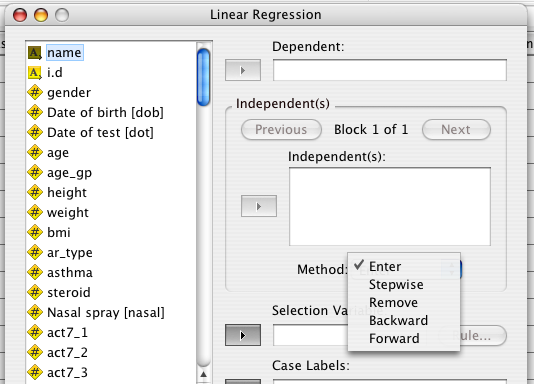534x384 pixels.
Task: Choose Stepwise from the Method menu
Action: point(396,285)
